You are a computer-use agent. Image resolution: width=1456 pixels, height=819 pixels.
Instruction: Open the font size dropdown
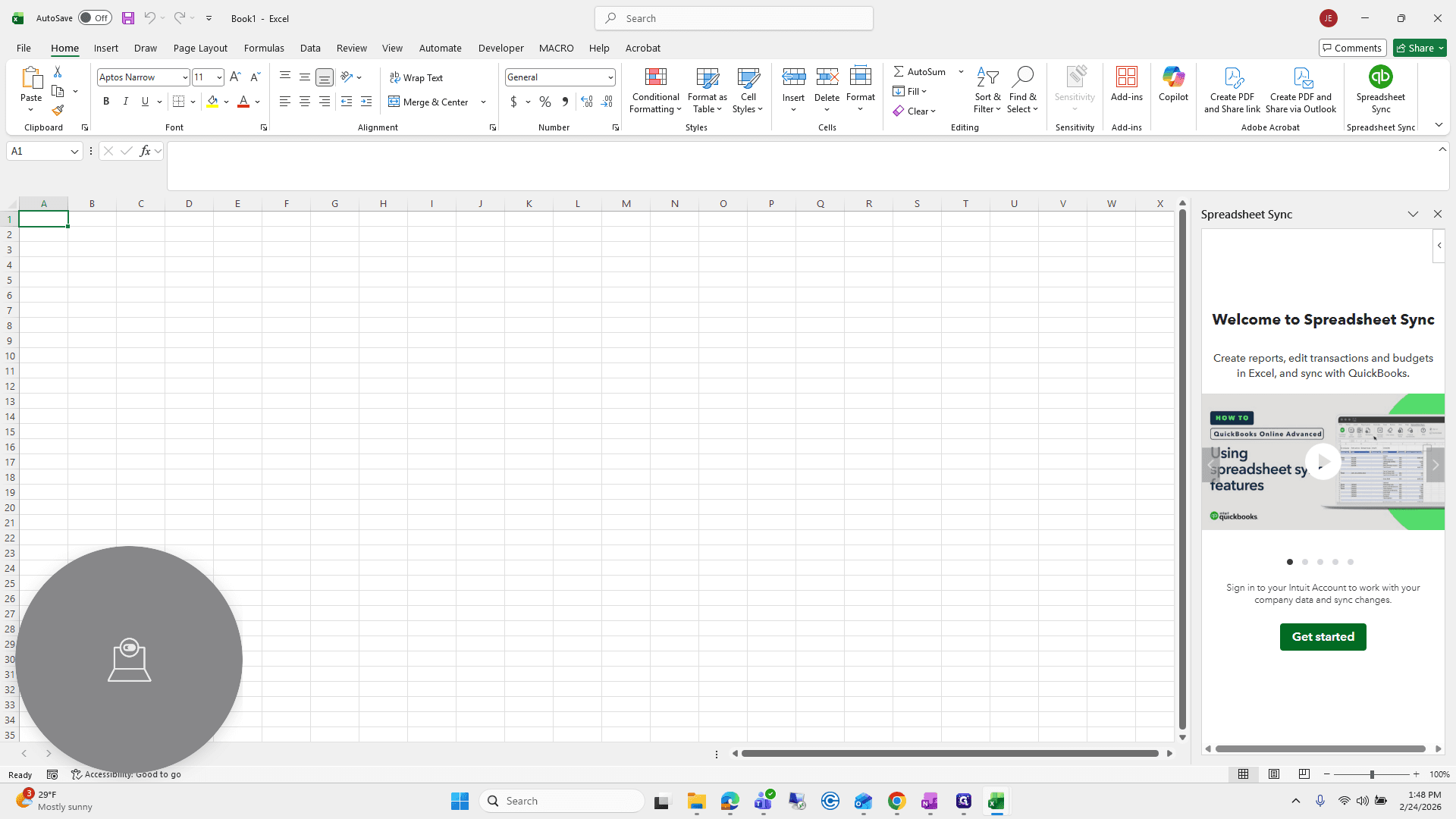click(x=219, y=77)
